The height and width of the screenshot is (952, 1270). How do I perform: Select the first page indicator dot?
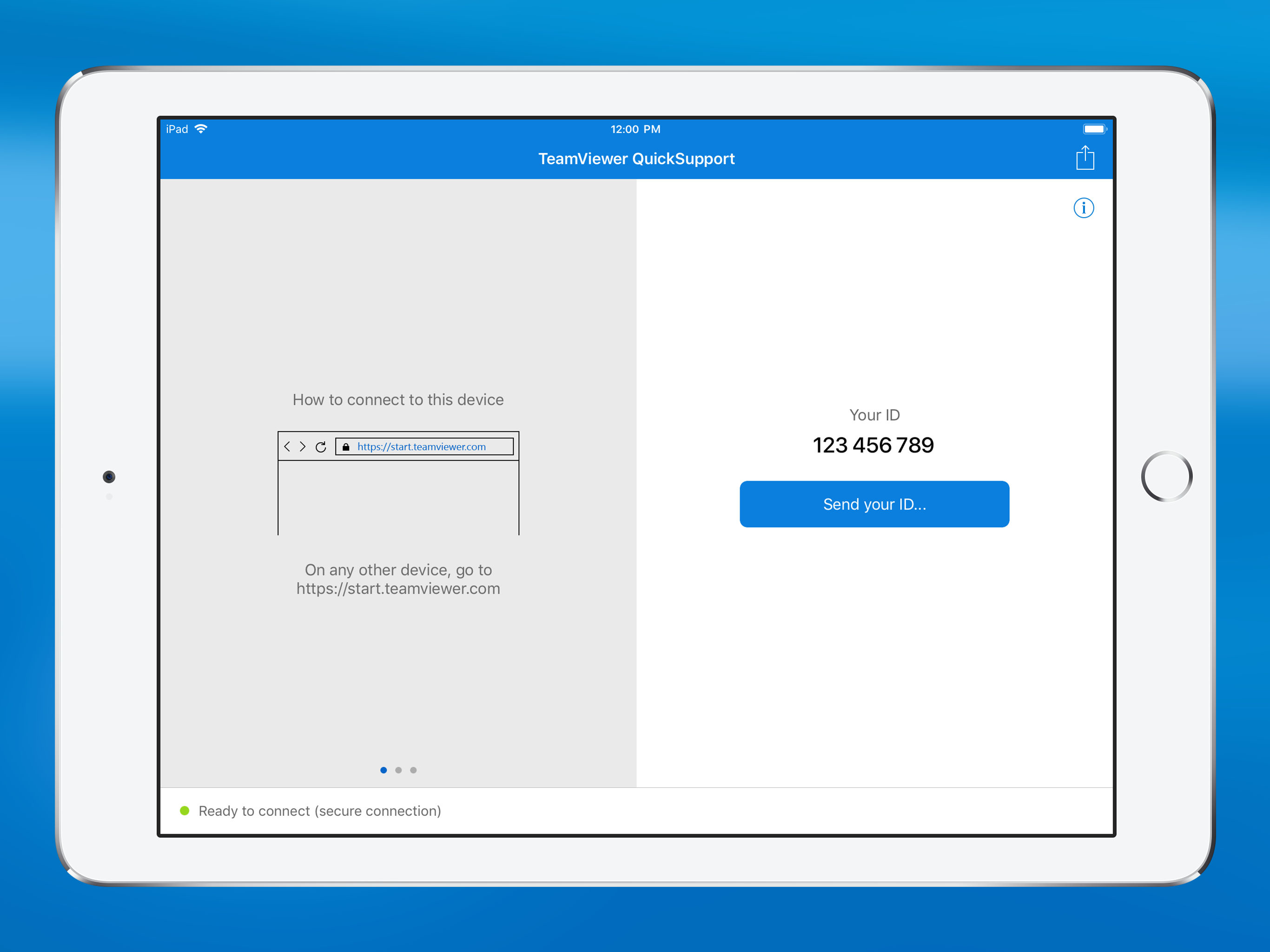(x=384, y=770)
